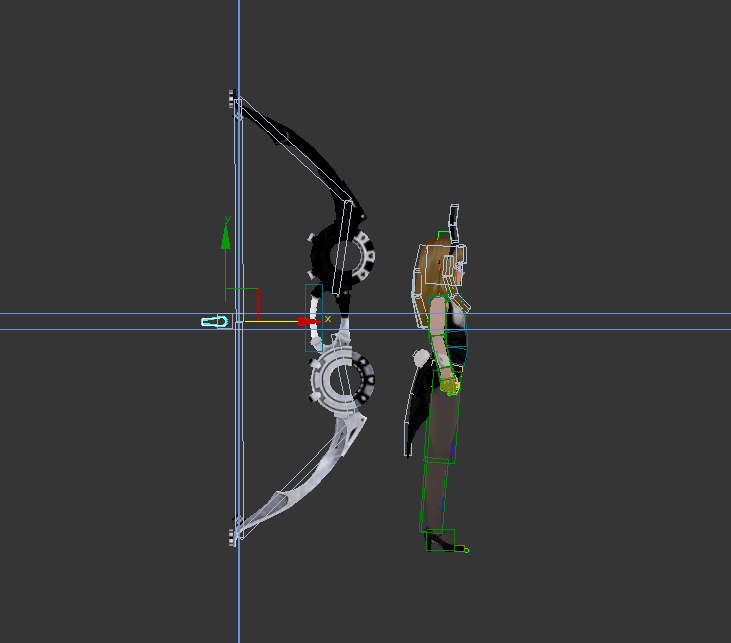
Task: Select the top tip of the bow
Action: (233, 98)
